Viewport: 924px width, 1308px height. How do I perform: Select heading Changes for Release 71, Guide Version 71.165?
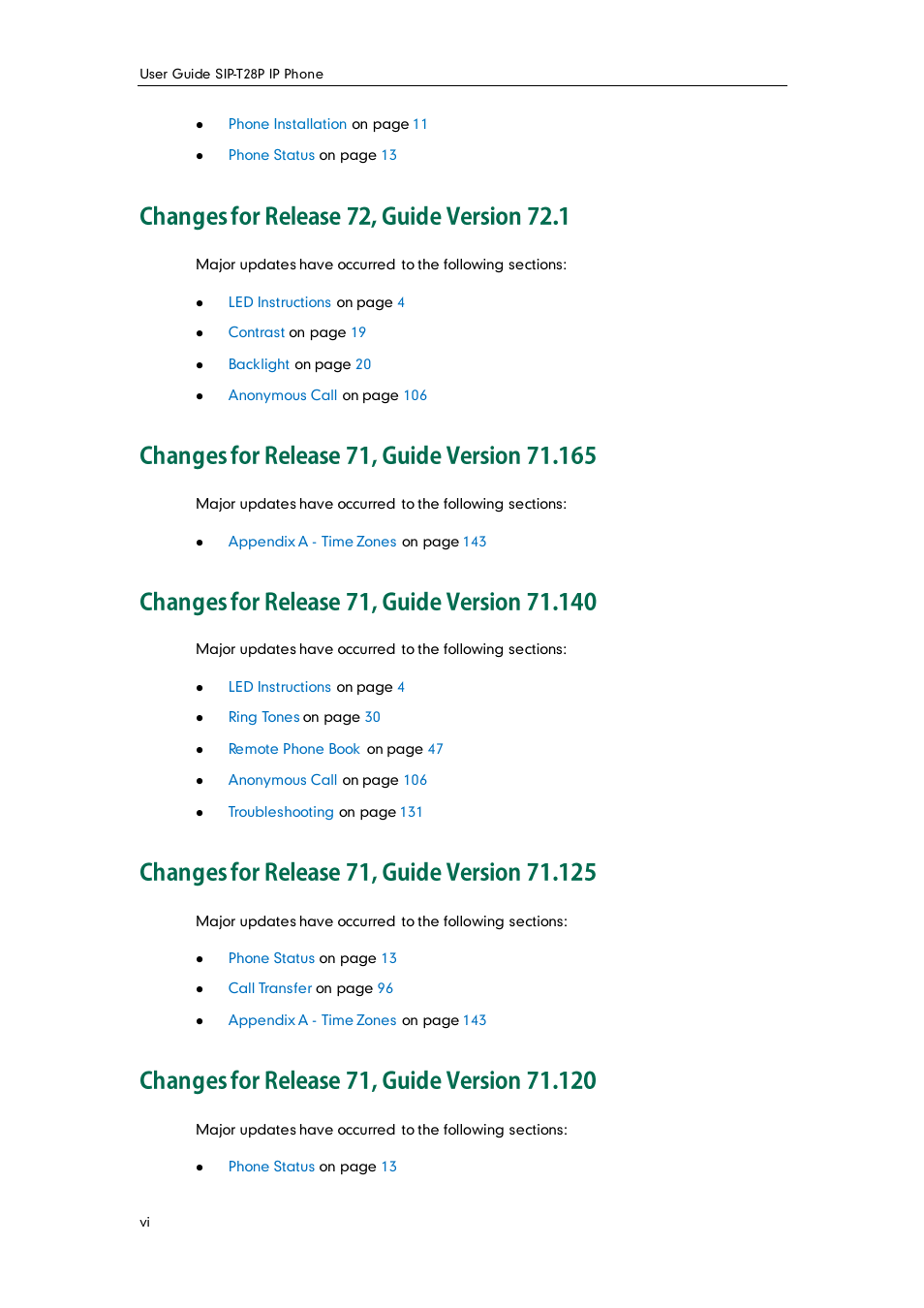coord(368,455)
